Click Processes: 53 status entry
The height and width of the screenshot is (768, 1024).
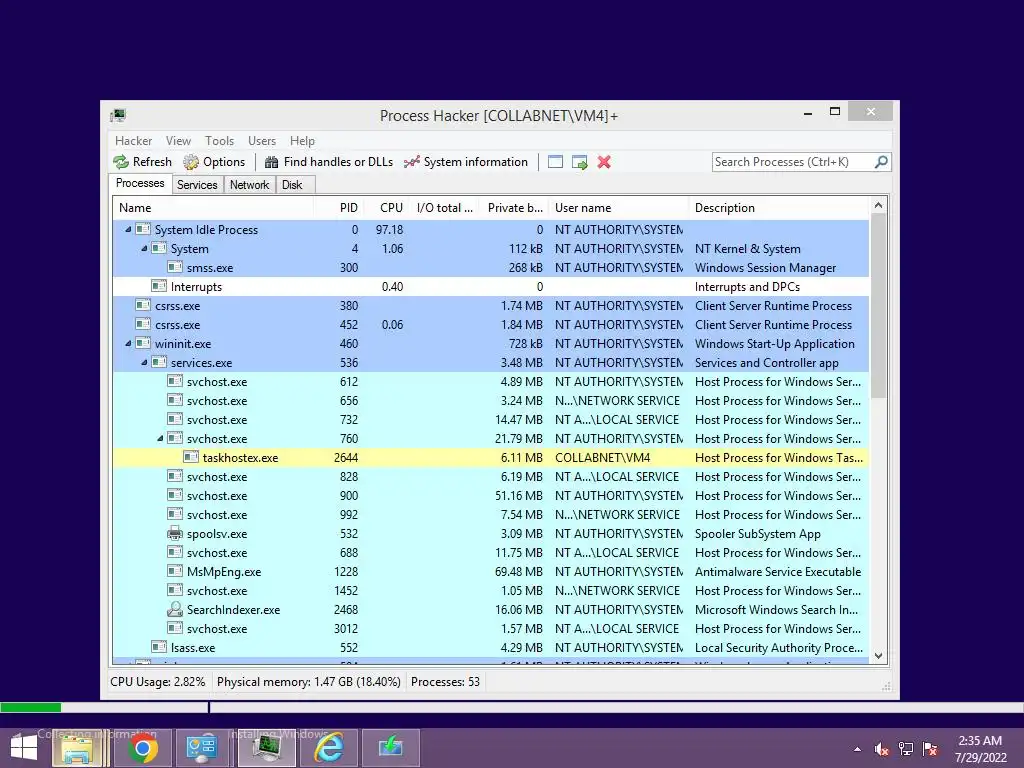pyautogui.click(x=445, y=682)
